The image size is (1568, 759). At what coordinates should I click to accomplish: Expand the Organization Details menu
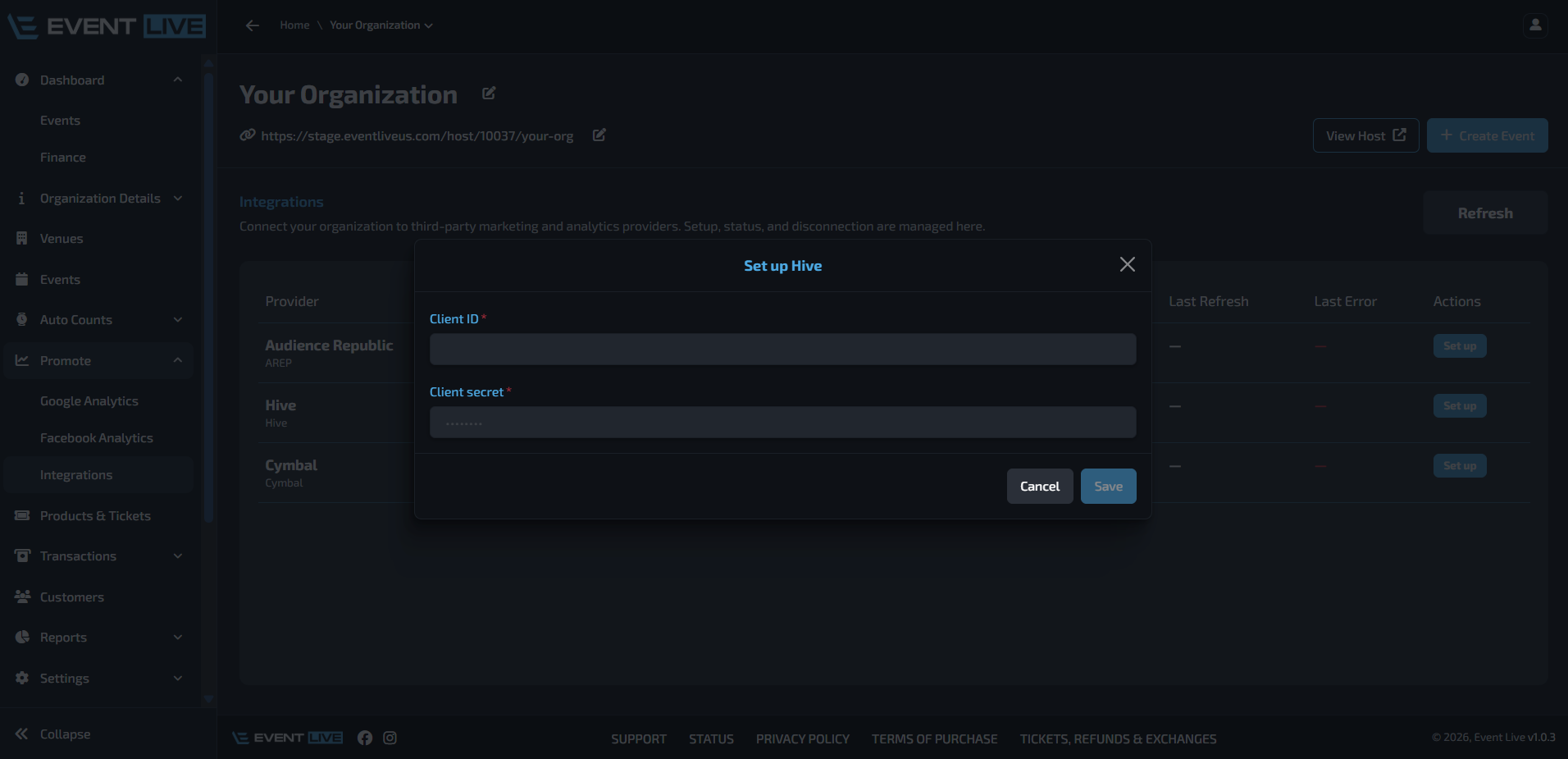click(x=98, y=199)
